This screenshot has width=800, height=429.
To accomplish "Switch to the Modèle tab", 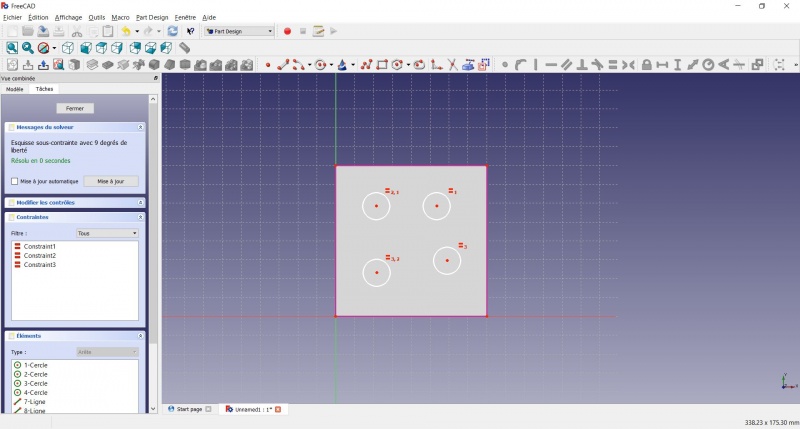I will coord(15,89).
